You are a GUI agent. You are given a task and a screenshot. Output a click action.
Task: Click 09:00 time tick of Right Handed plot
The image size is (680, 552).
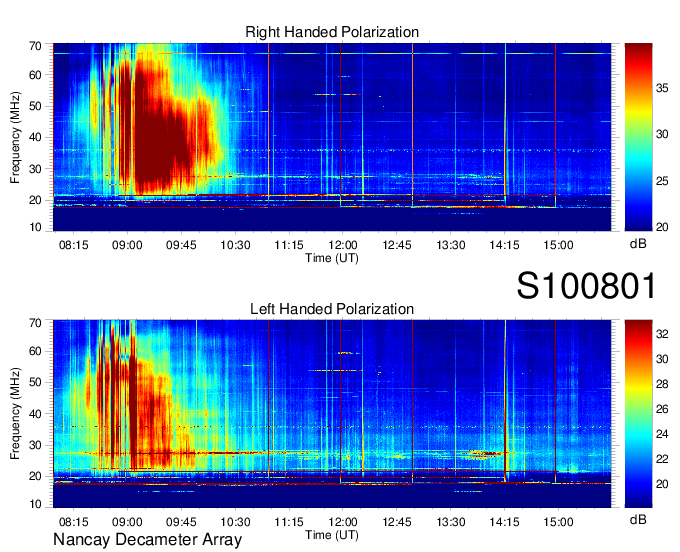pyautogui.click(x=127, y=245)
